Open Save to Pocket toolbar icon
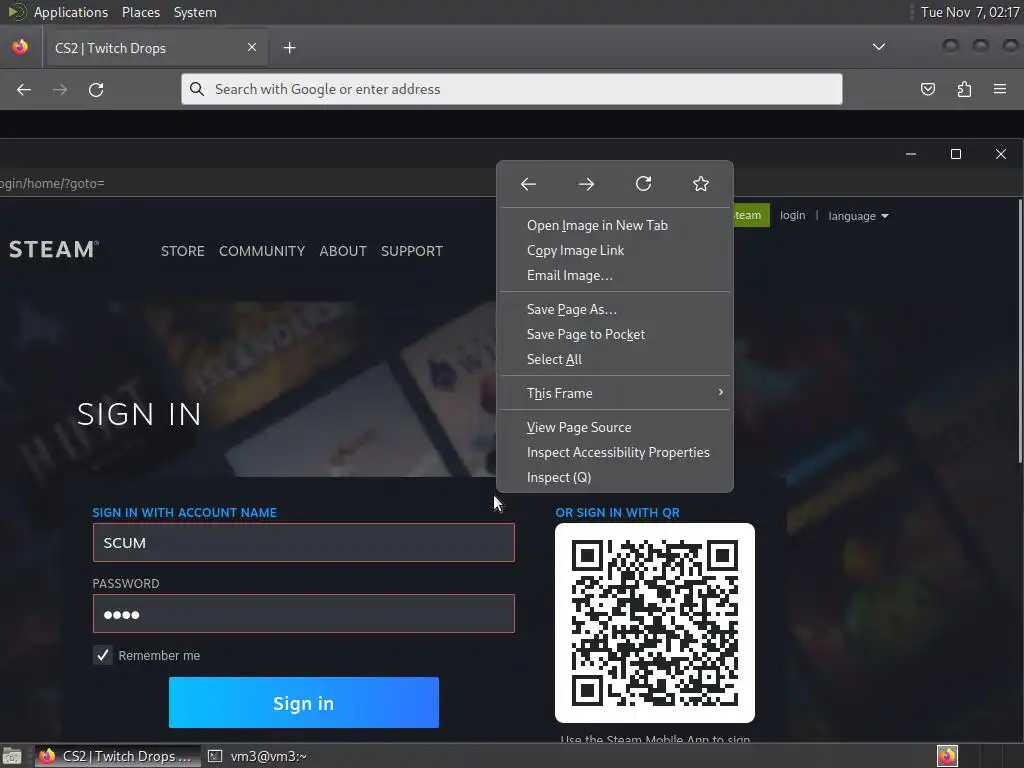Viewport: 1024px width, 768px height. pyautogui.click(x=927, y=89)
